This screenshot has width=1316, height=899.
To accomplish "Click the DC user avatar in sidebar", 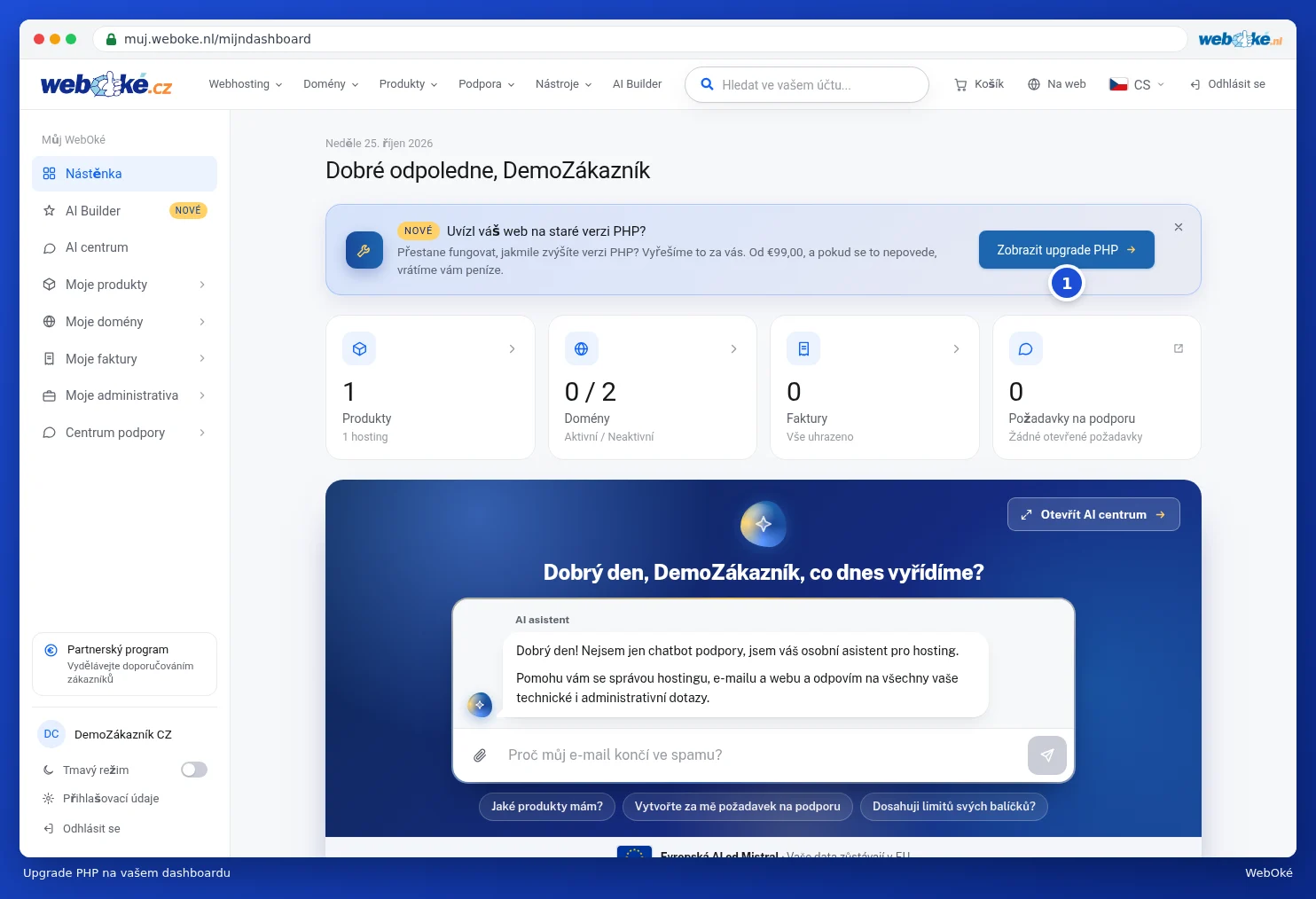I will pyautogui.click(x=51, y=734).
